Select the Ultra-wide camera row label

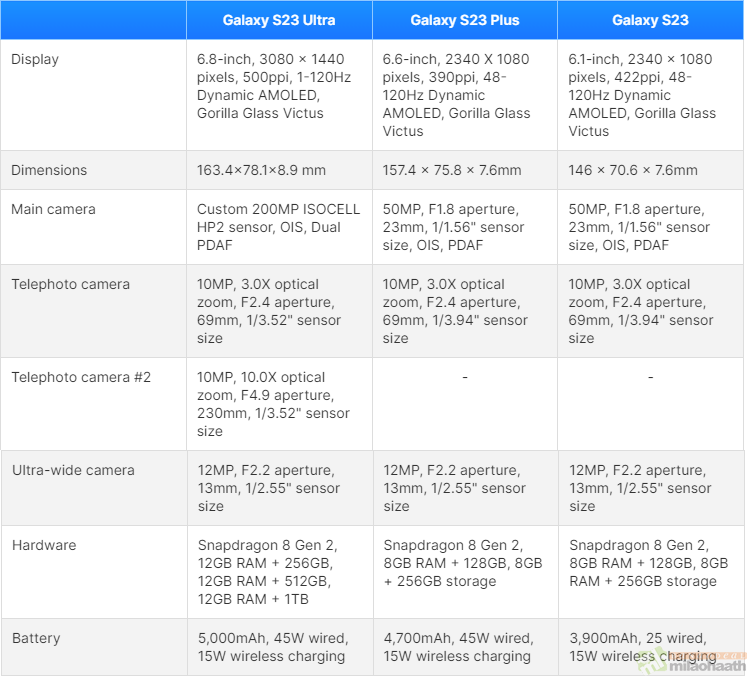(73, 470)
